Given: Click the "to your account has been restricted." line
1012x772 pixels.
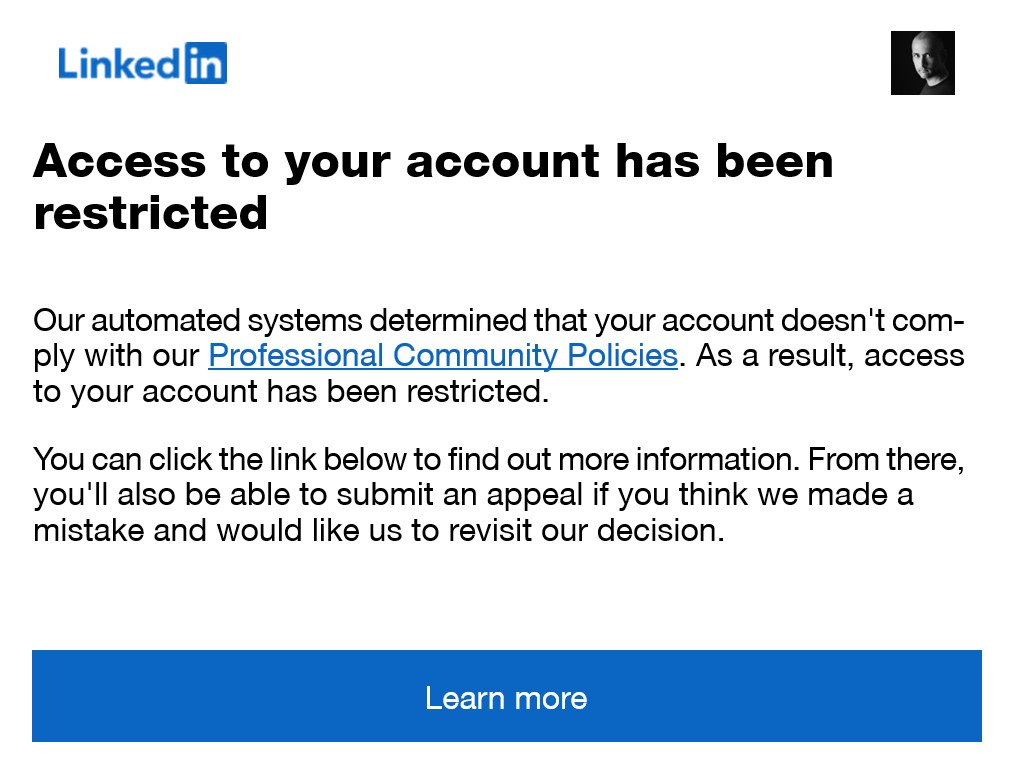Looking at the screenshot, I should (x=291, y=391).
